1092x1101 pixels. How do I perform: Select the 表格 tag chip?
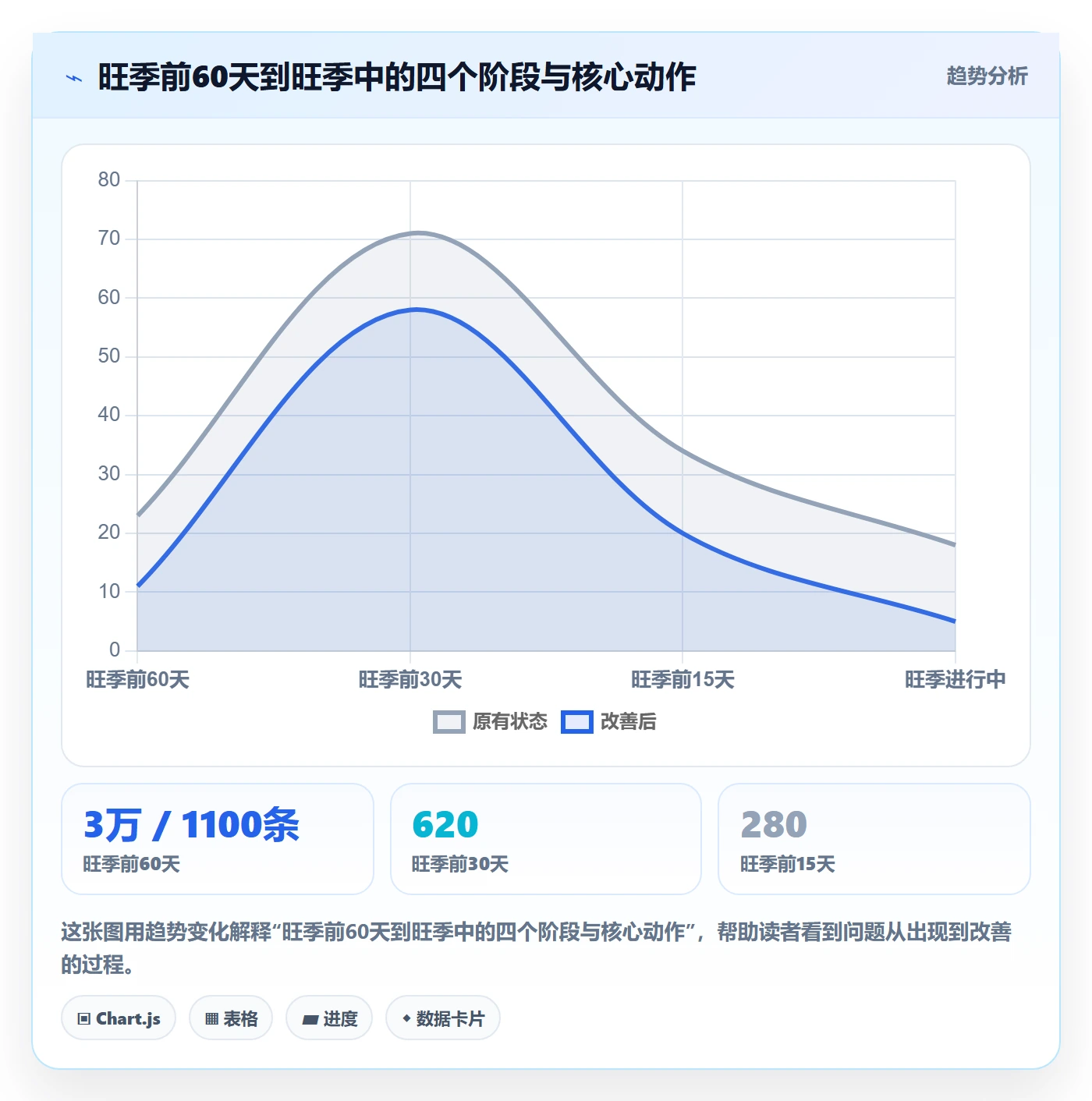[231, 1018]
